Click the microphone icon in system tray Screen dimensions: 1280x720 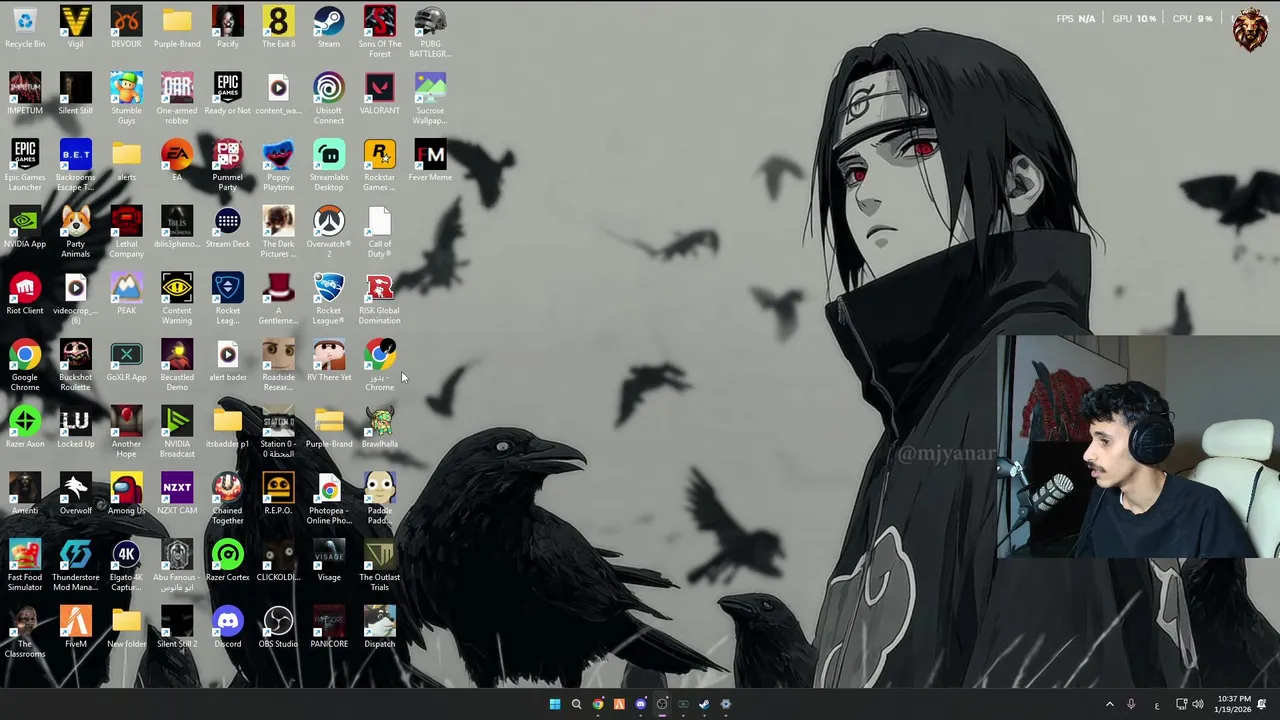1131,704
